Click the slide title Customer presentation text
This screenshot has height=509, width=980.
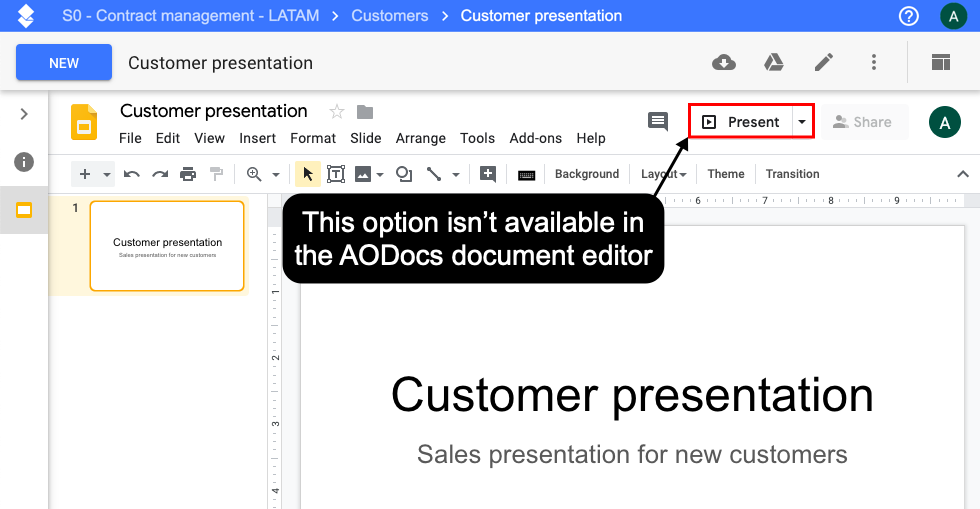point(632,395)
